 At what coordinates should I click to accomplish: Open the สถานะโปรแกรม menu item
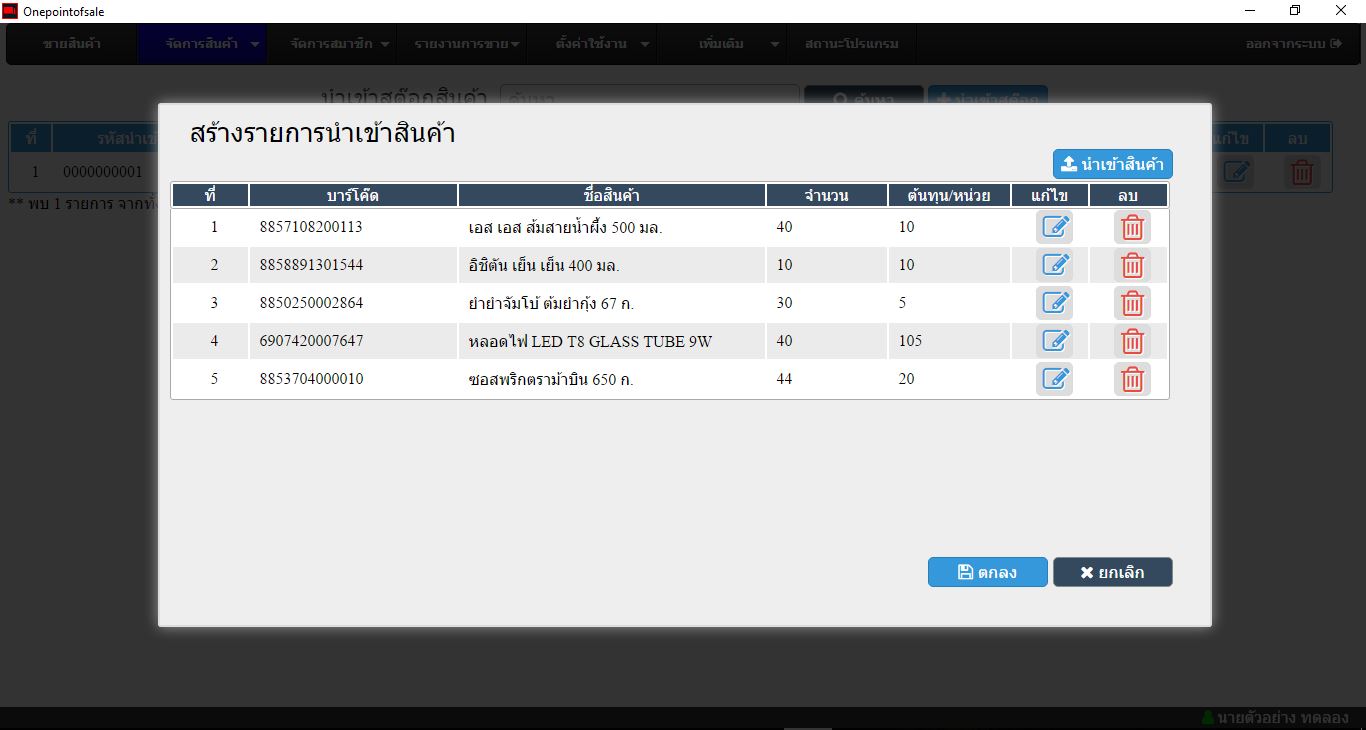tap(851, 44)
